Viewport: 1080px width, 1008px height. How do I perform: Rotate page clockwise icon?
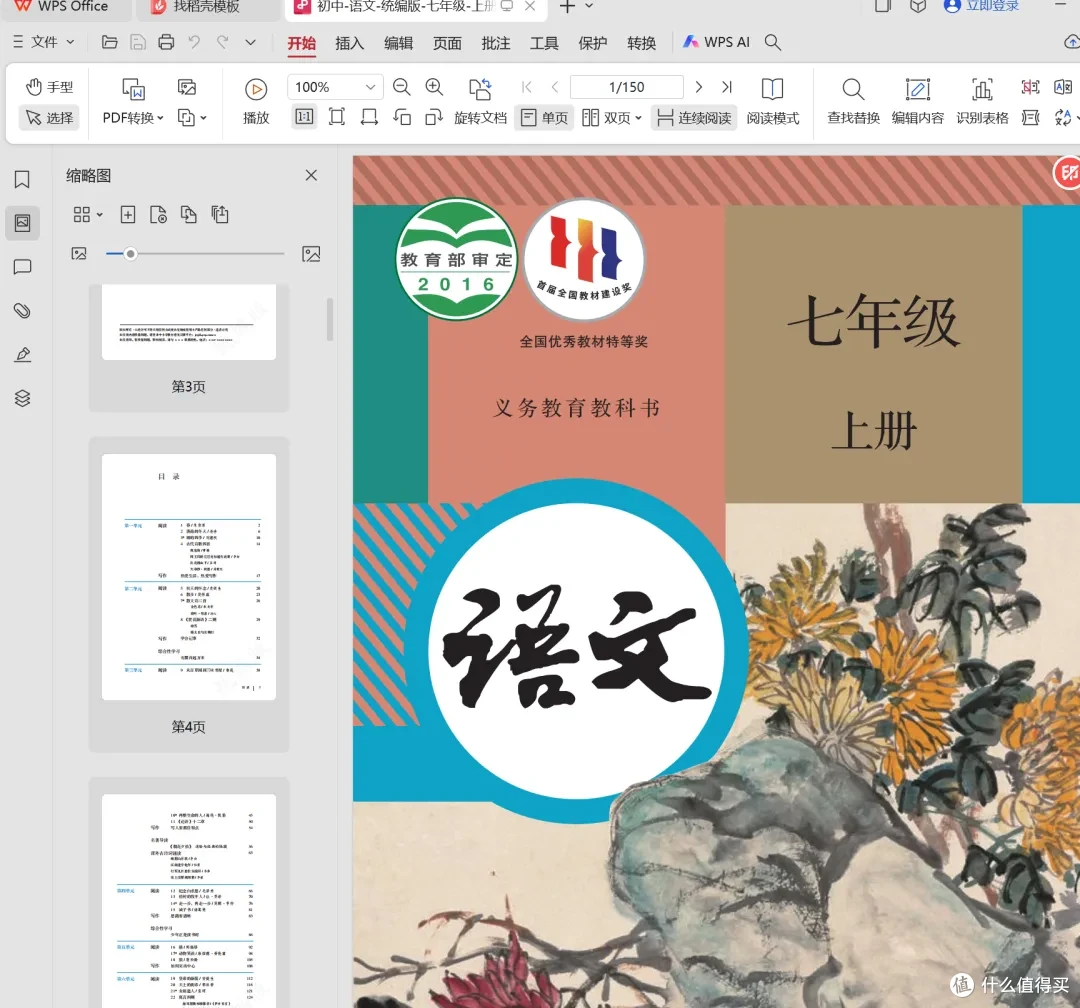coord(433,117)
